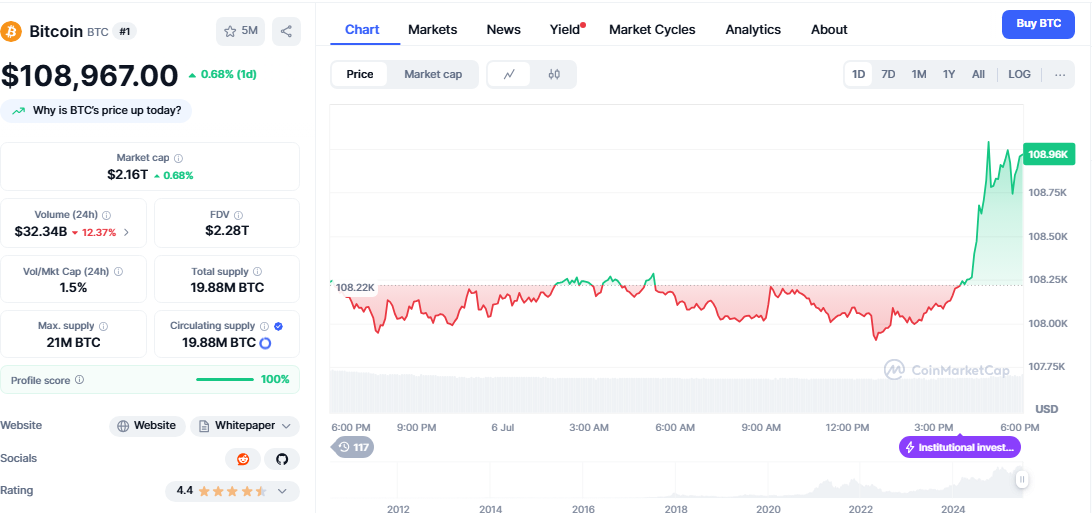The height and width of the screenshot is (513, 1092).
Task: Click the CoinMarketCap logo on chart
Action: pos(946,370)
